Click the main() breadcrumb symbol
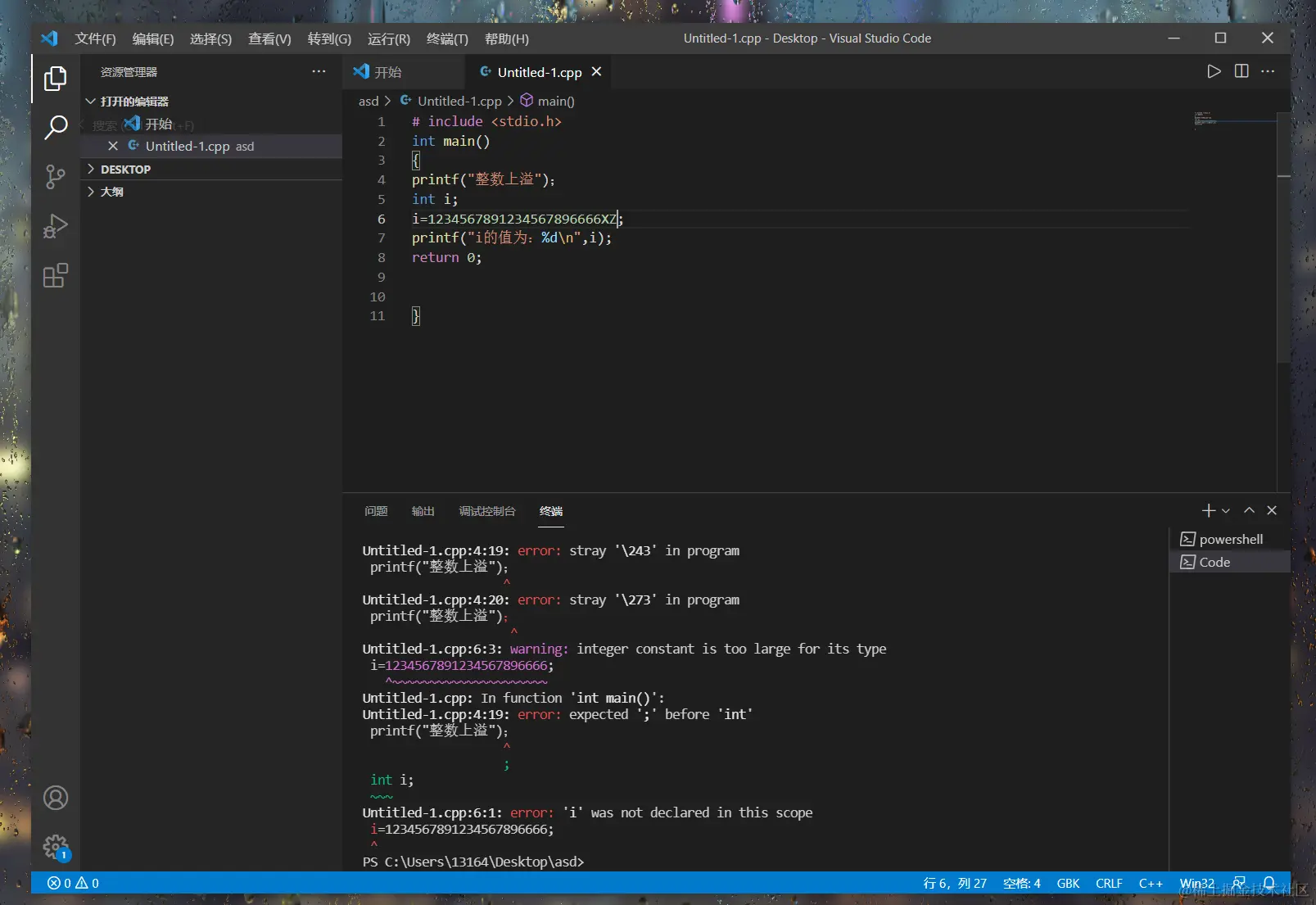 548,101
